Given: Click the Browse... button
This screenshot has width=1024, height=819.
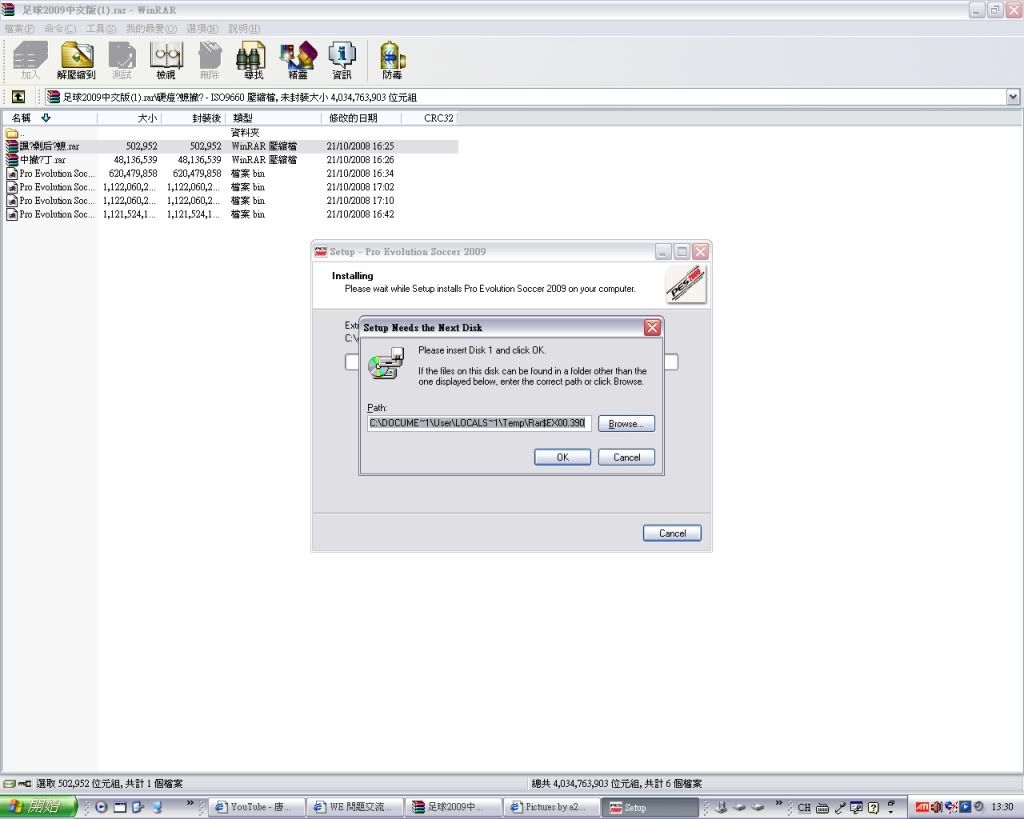Looking at the screenshot, I should (626, 424).
